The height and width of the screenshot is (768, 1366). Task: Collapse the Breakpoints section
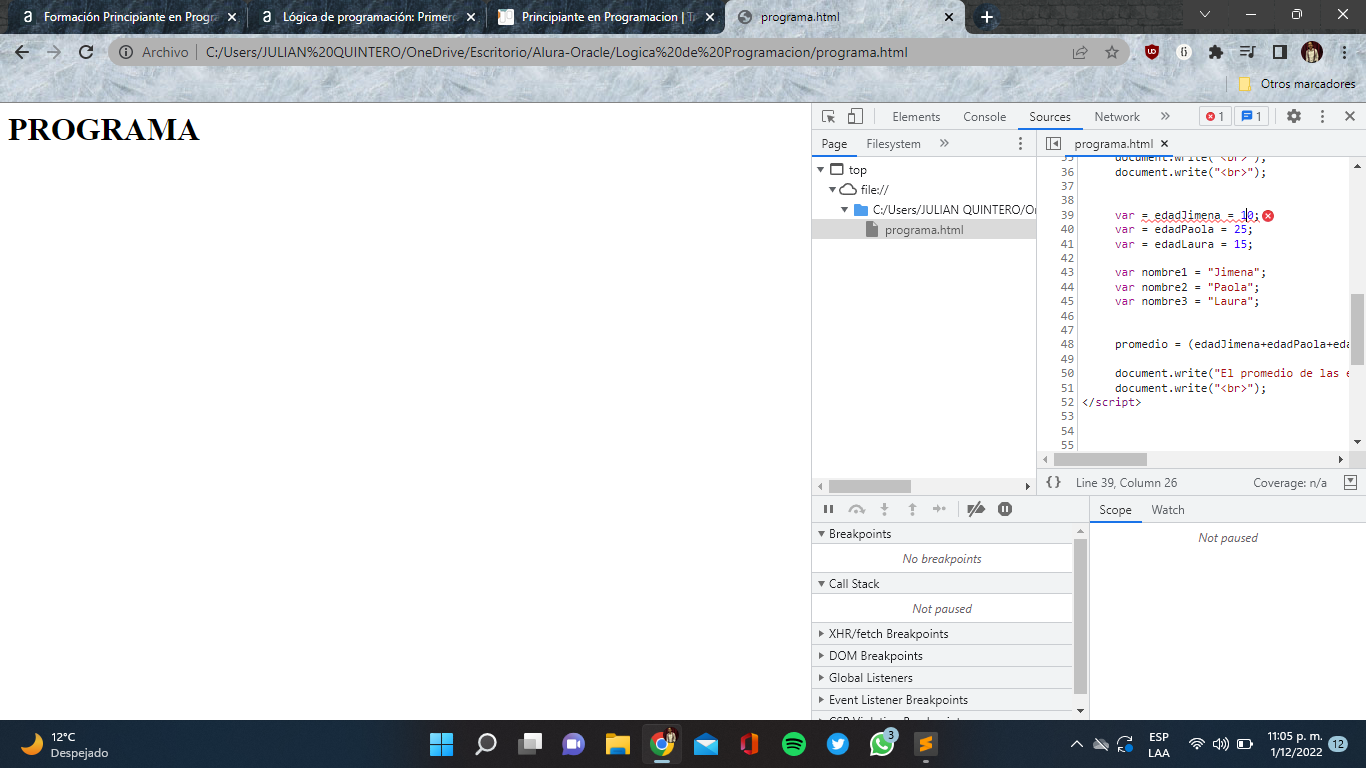tap(942, 534)
